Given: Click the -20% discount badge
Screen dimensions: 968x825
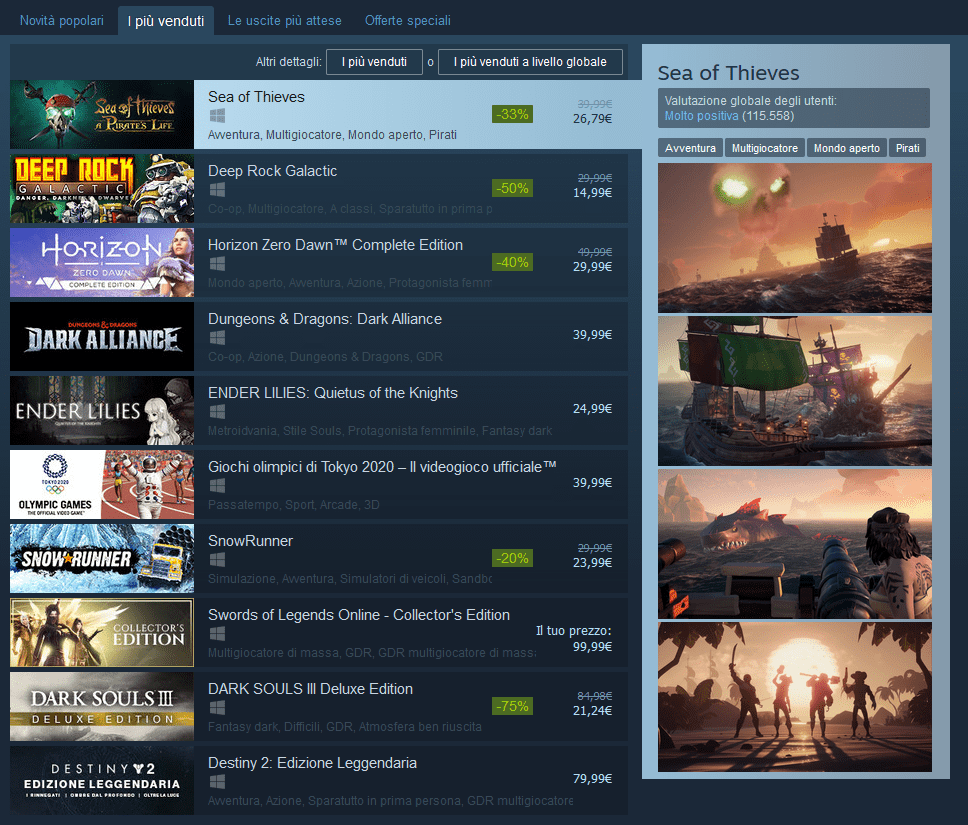Looking at the screenshot, I should [x=512, y=558].
